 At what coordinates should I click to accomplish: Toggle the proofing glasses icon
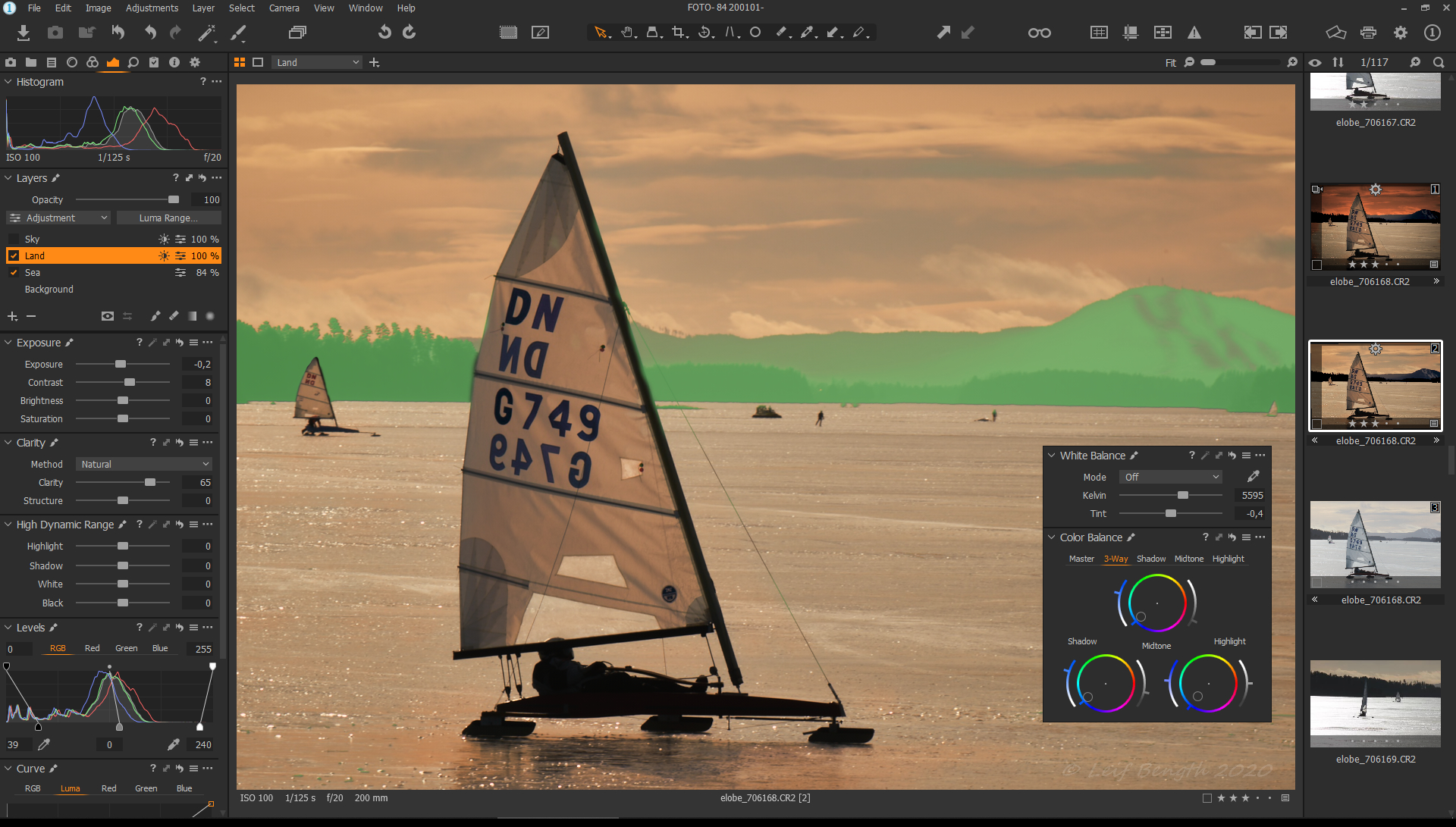click(1039, 33)
